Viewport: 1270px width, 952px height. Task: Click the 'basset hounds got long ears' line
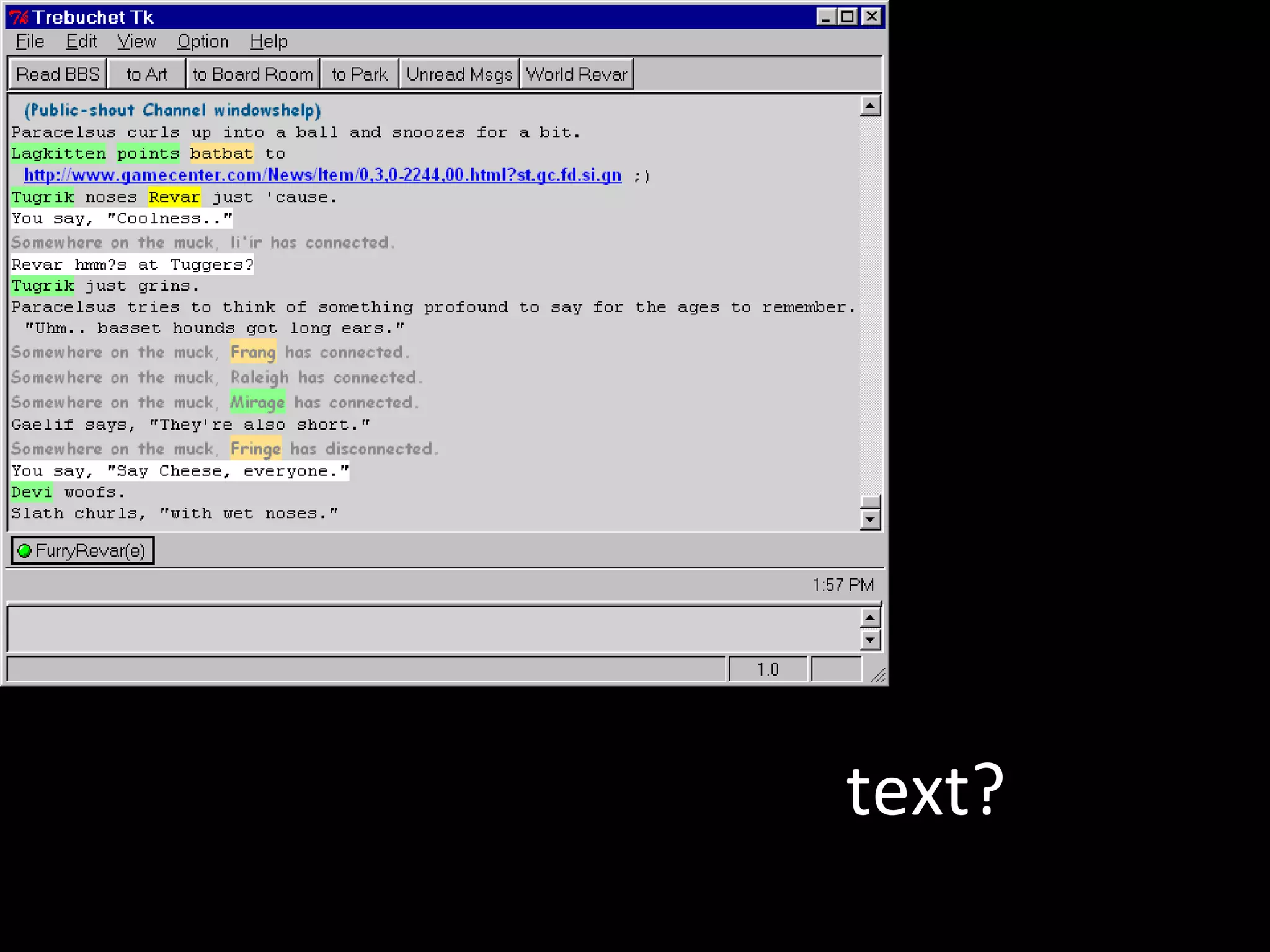pos(215,328)
